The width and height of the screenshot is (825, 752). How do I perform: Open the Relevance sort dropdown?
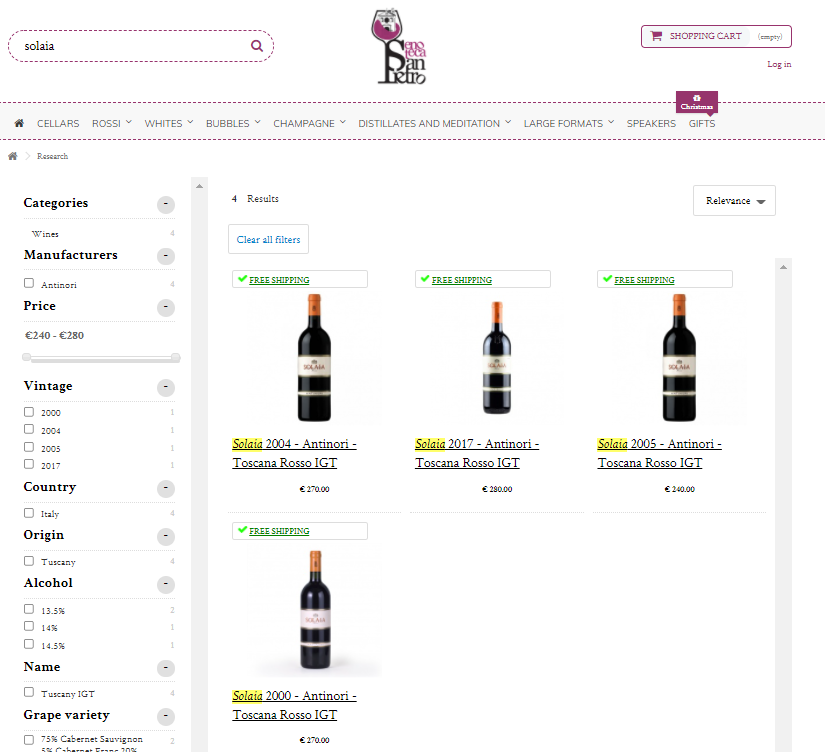(734, 200)
